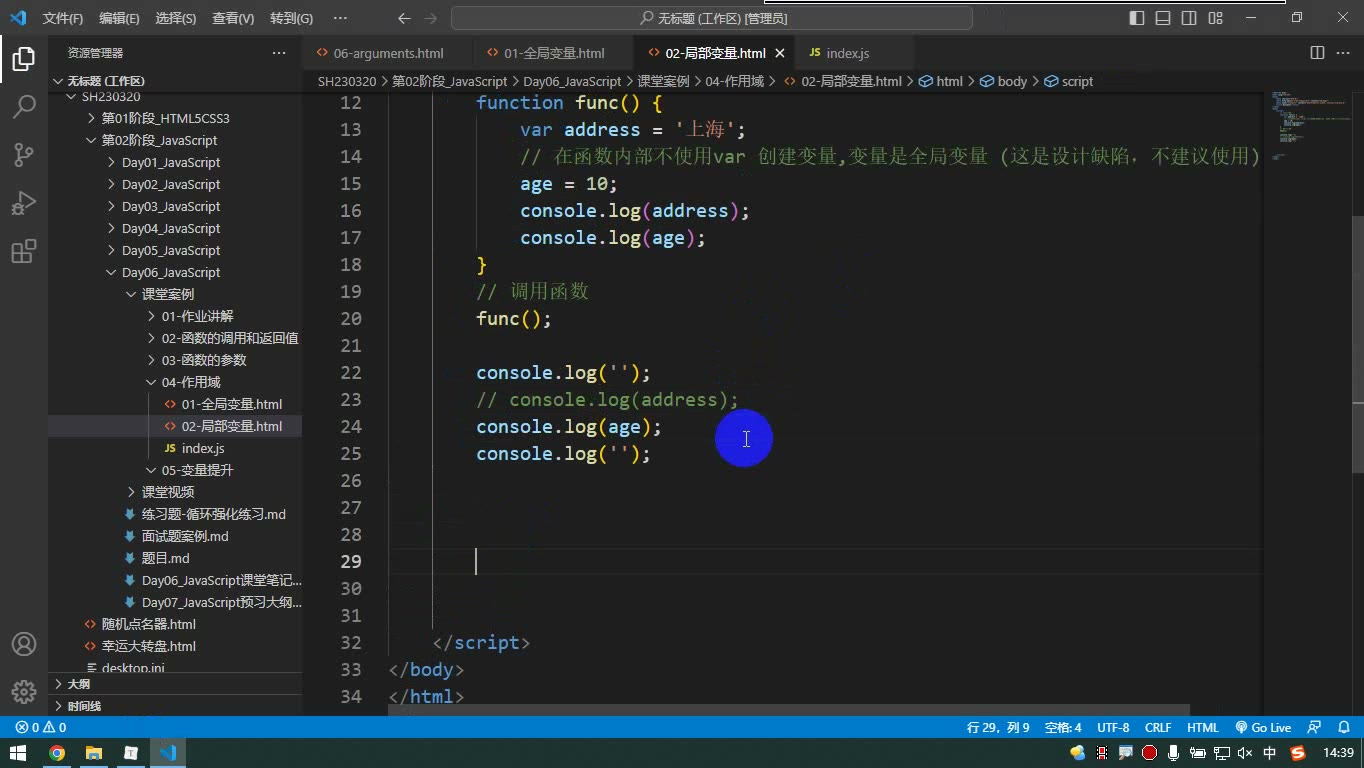1364x768 pixels.
Task: Expand the Day01_JavaScript folder
Action: coord(175,162)
